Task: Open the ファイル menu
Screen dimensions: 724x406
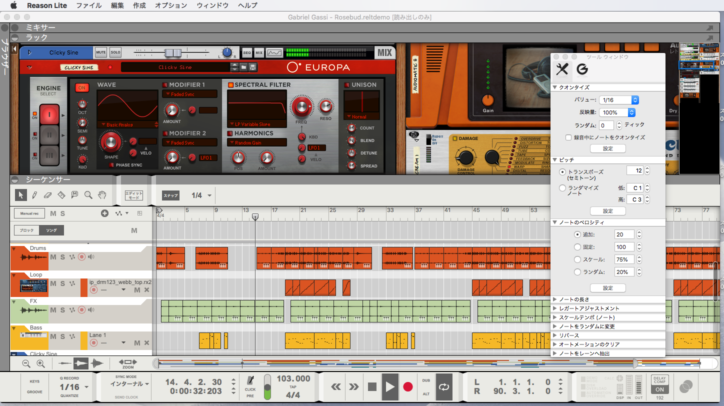Action: pyautogui.click(x=89, y=6)
